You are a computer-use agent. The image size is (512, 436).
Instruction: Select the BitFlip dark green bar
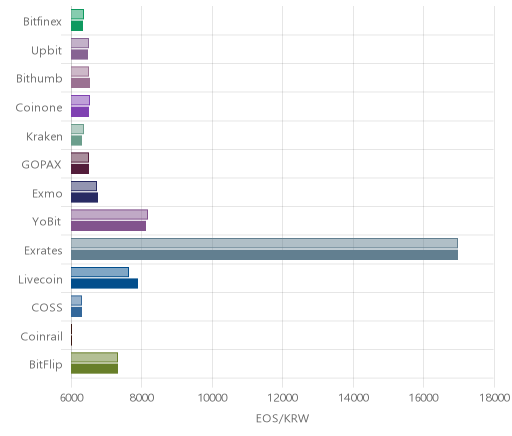click(x=94, y=369)
